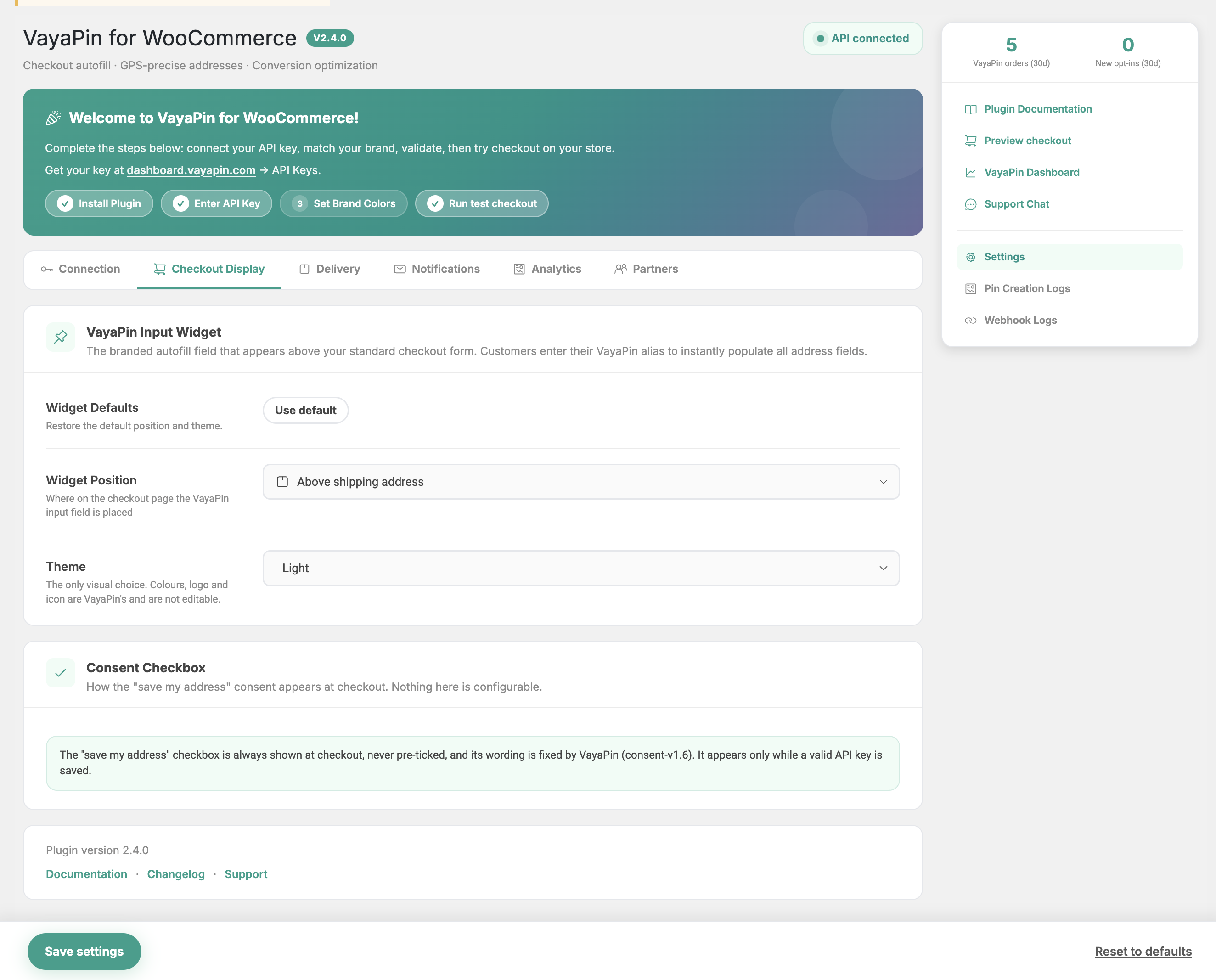This screenshot has height=980, width=1216.
Task: Open the Notifications tab
Action: point(437,269)
